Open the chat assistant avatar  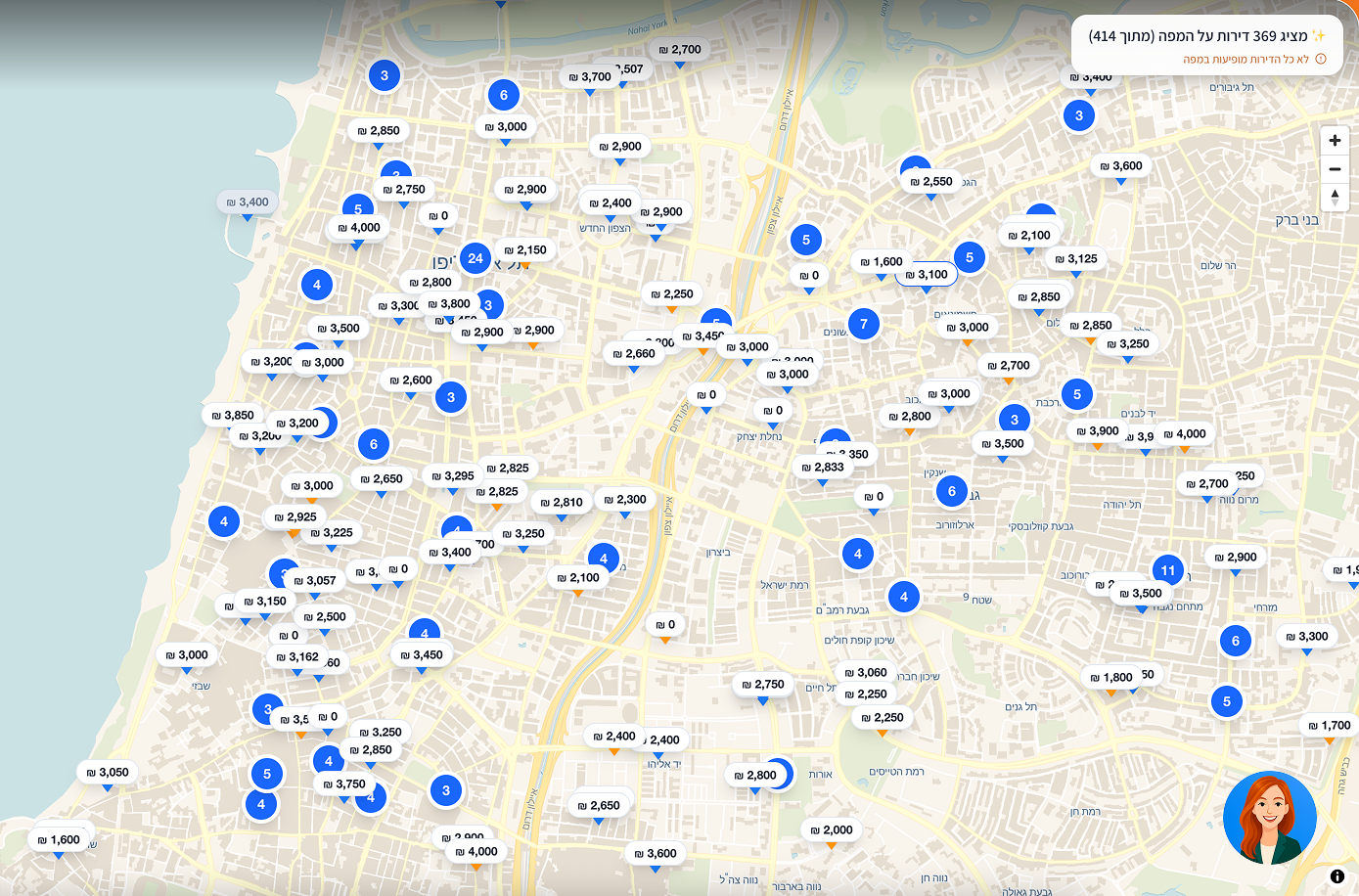tap(1269, 818)
